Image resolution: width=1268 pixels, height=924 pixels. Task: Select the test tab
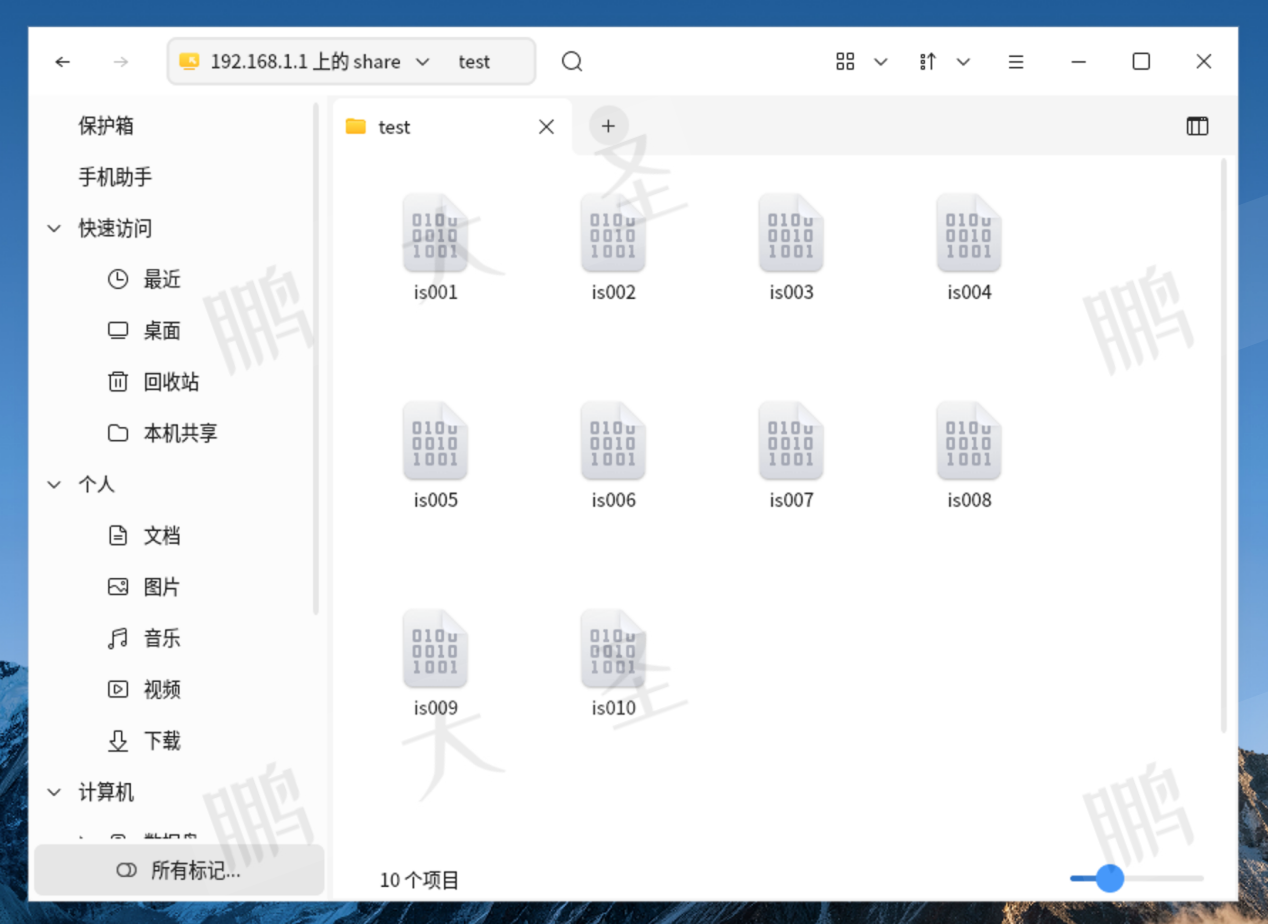point(452,127)
